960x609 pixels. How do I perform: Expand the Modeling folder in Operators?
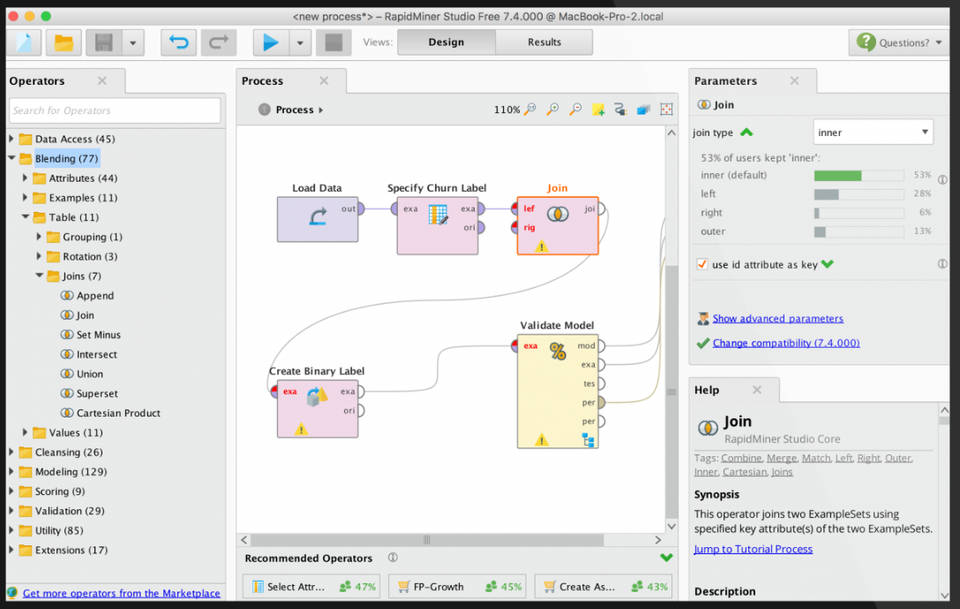point(12,472)
